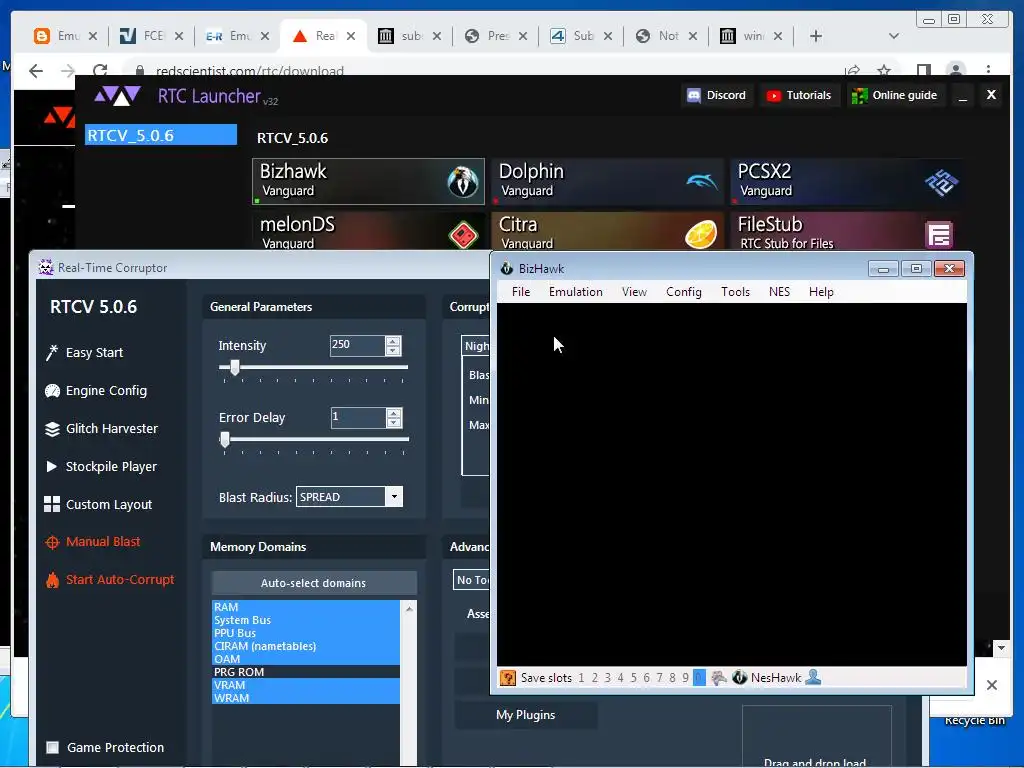
Task: Launch PCSX2 Vanguard tile
Action: pos(846,181)
